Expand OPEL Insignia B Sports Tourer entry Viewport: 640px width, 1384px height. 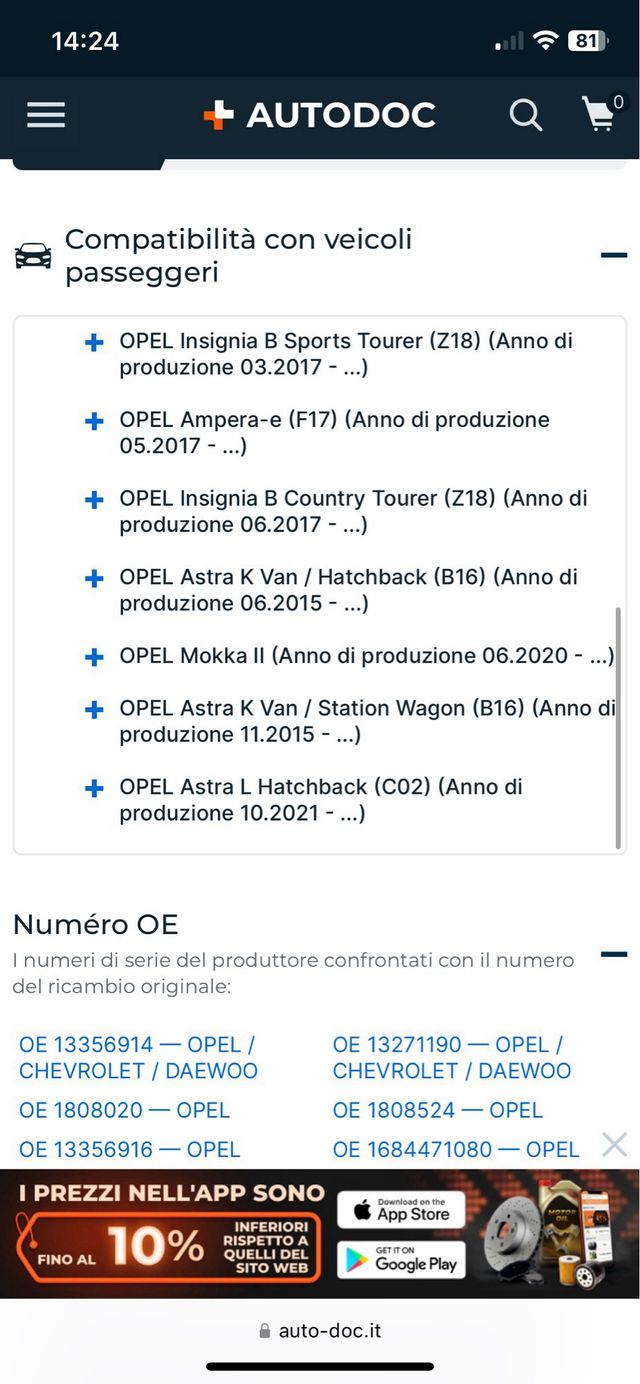pyautogui.click(x=93, y=342)
